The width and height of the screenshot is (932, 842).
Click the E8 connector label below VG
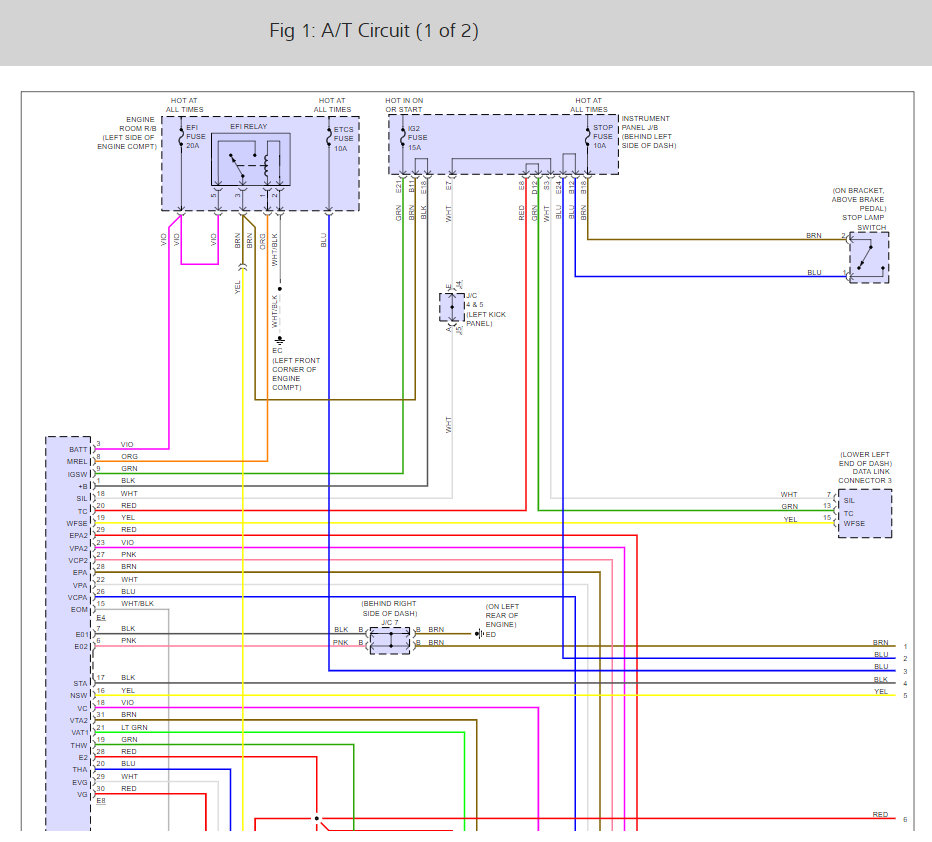[x=101, y=801]
